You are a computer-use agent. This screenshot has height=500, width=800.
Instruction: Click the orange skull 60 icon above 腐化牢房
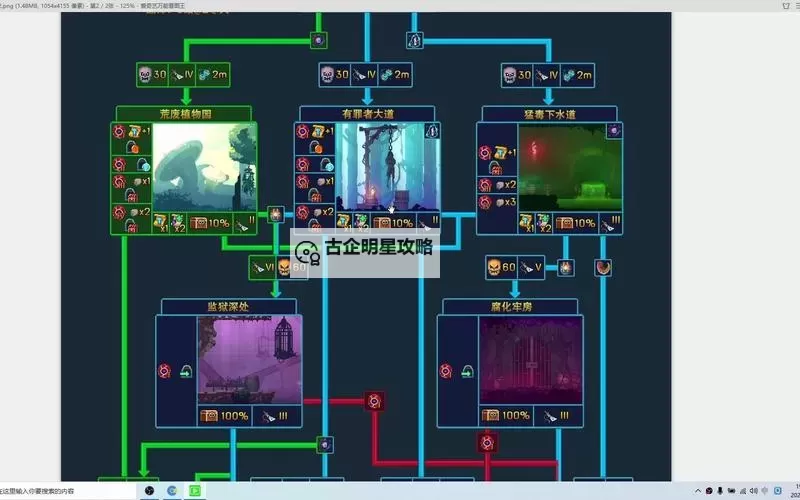click(495, 268)
